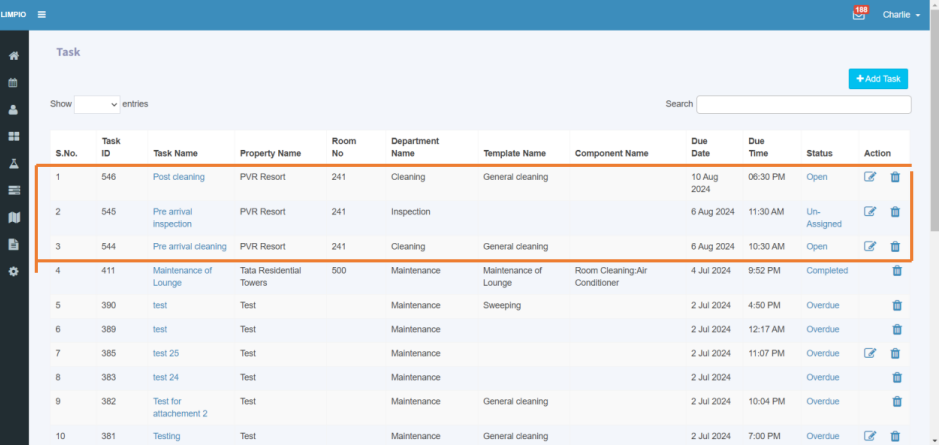Delete the Pre arrival cleaning task 544
The height and width of the screenshot is (446, 939).
pos(895,247)
